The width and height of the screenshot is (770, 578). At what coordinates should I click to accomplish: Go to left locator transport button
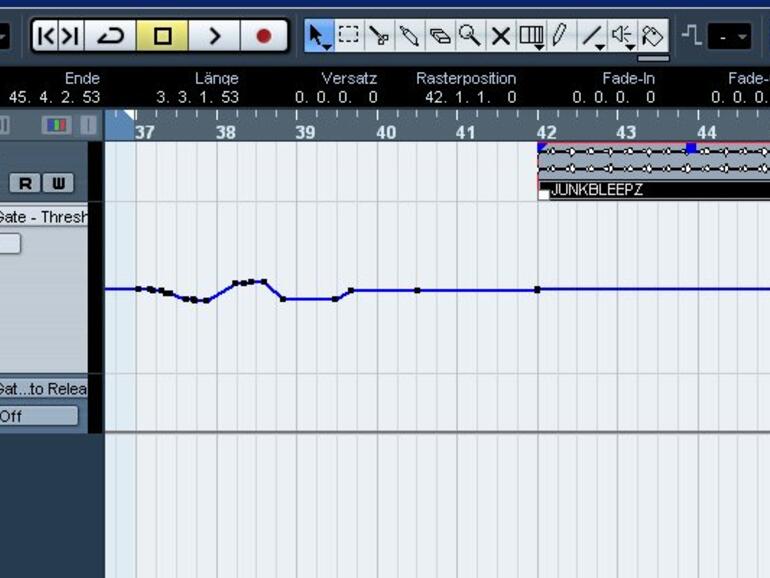coord(46,36)
